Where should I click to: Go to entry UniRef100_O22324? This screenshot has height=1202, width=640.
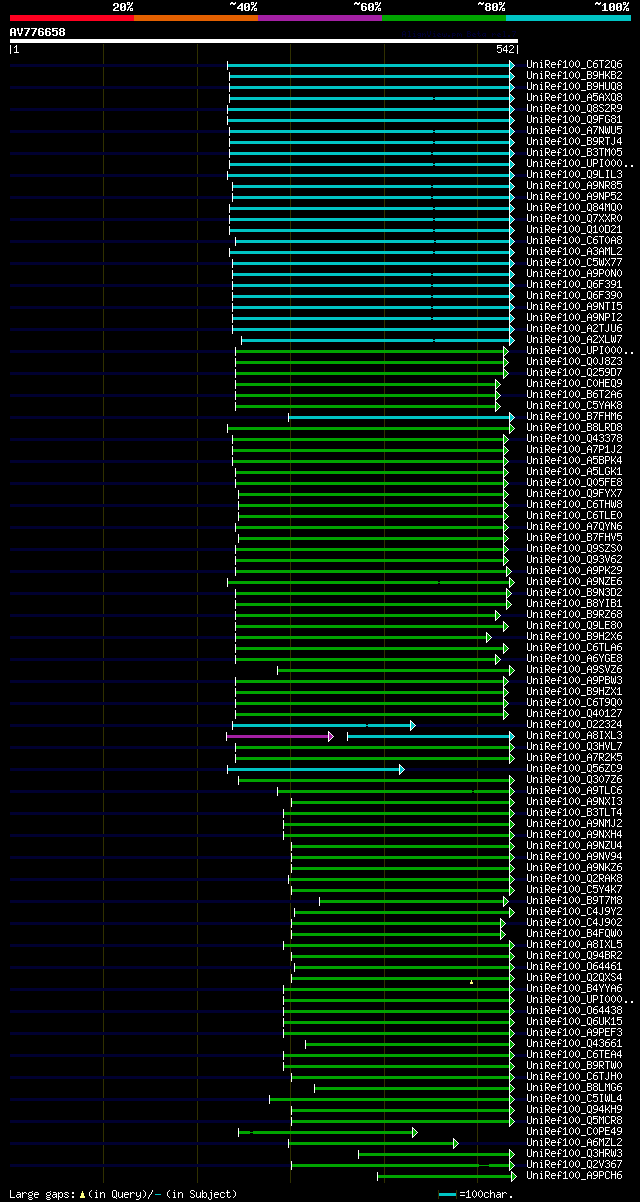575,725
